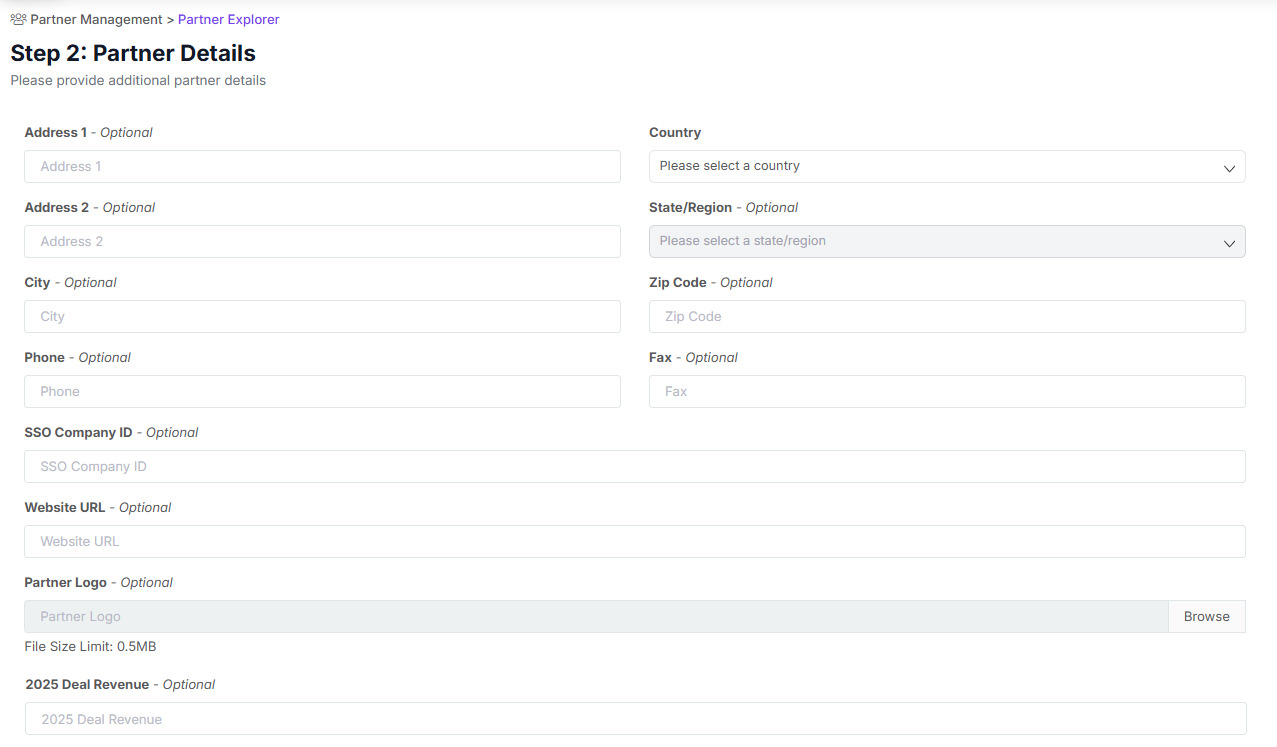1277x747 pixels.
Task: Click the Step 2: Partner Details heading
Action: tap(132, 53)
